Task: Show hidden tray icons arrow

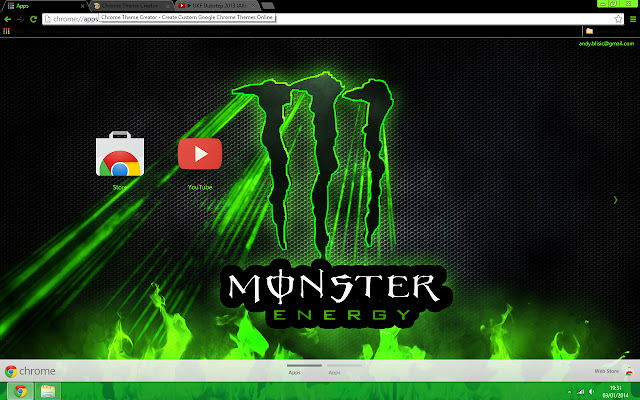Action: click(569, 392)
